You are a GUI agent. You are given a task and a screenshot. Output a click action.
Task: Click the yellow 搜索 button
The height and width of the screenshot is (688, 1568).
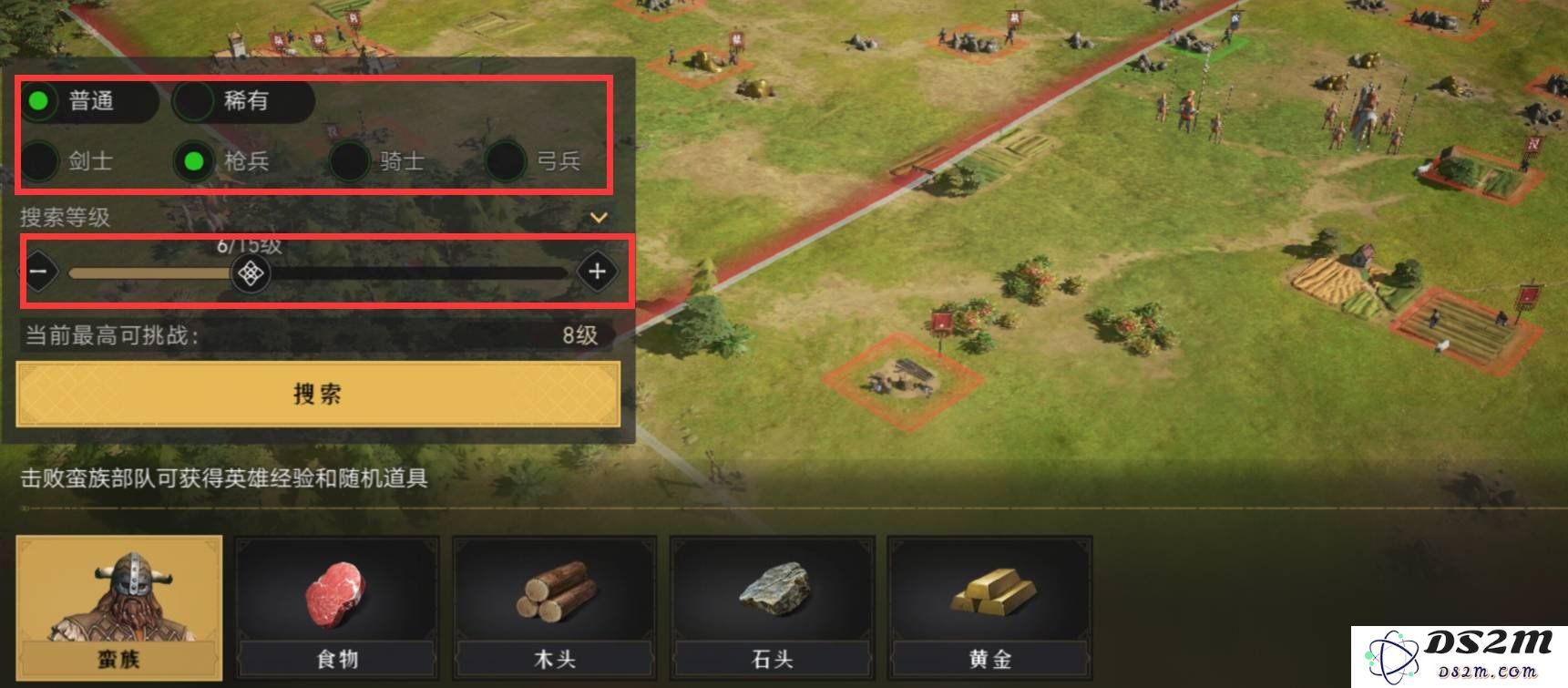pos(318,394)
